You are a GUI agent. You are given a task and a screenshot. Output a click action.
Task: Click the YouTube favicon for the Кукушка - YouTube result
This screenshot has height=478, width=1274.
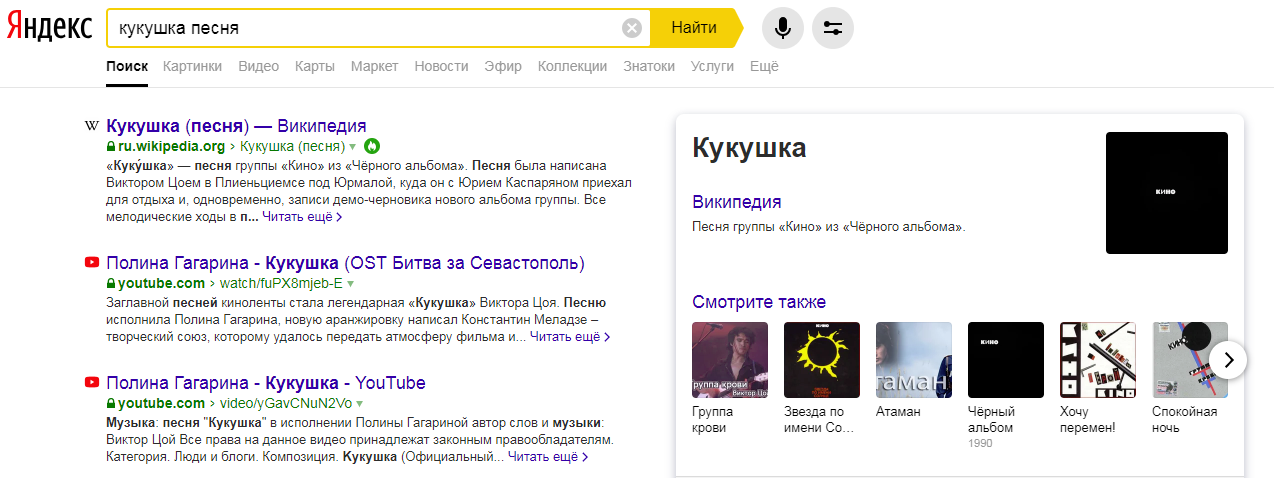pos(92,383)
